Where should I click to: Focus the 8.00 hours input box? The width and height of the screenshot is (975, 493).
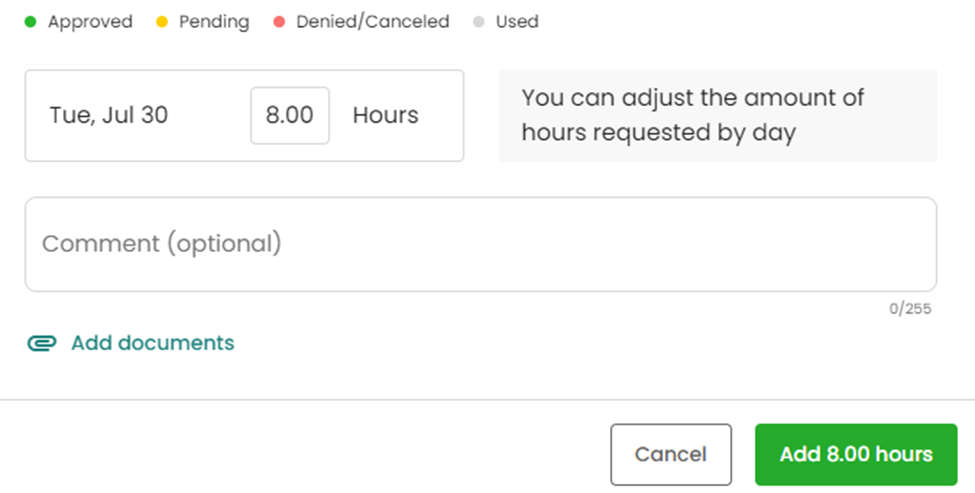pyautogui.click(x=290, y=115)
